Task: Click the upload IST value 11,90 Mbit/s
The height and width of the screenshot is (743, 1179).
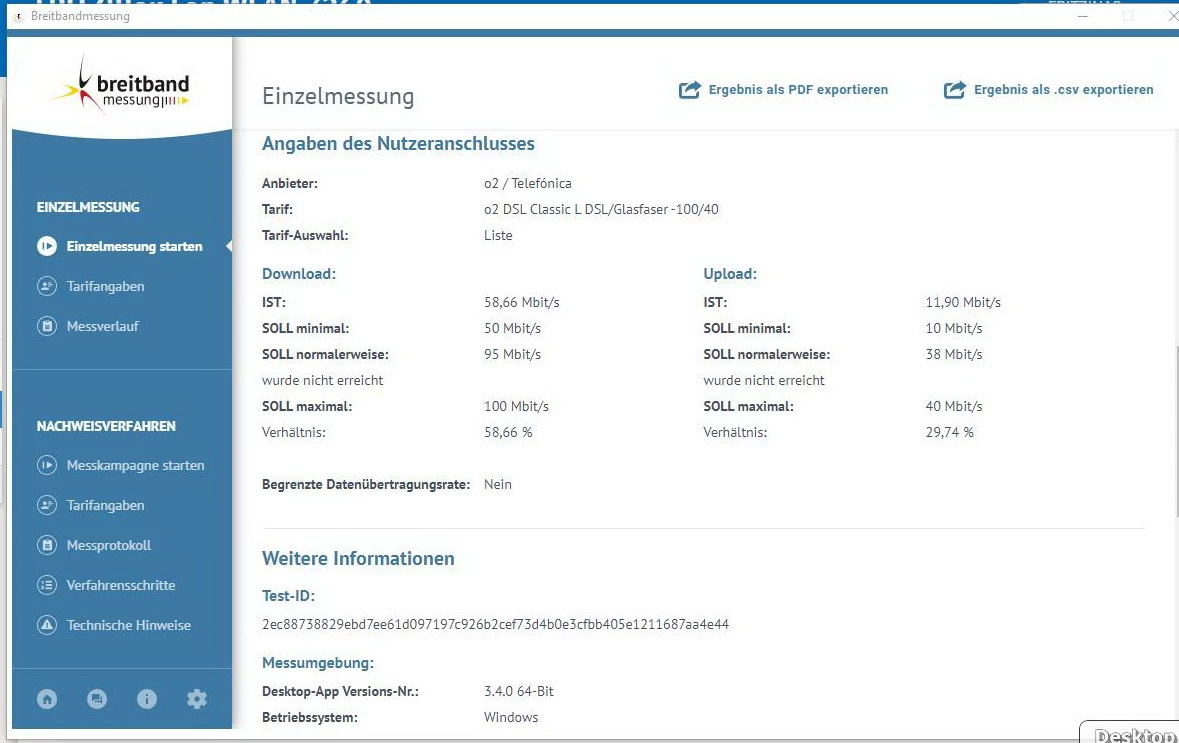Action: tap(963, 302)
